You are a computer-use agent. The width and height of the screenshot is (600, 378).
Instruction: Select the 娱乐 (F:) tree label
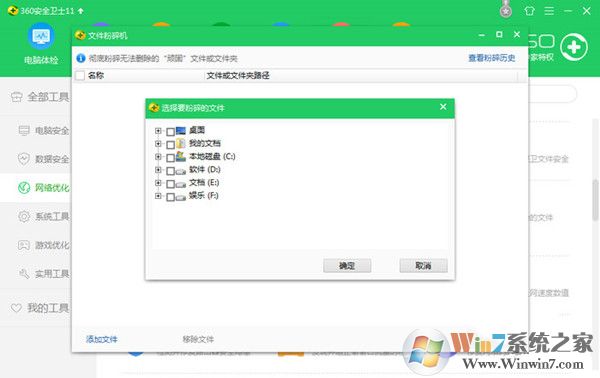[204, 196]
